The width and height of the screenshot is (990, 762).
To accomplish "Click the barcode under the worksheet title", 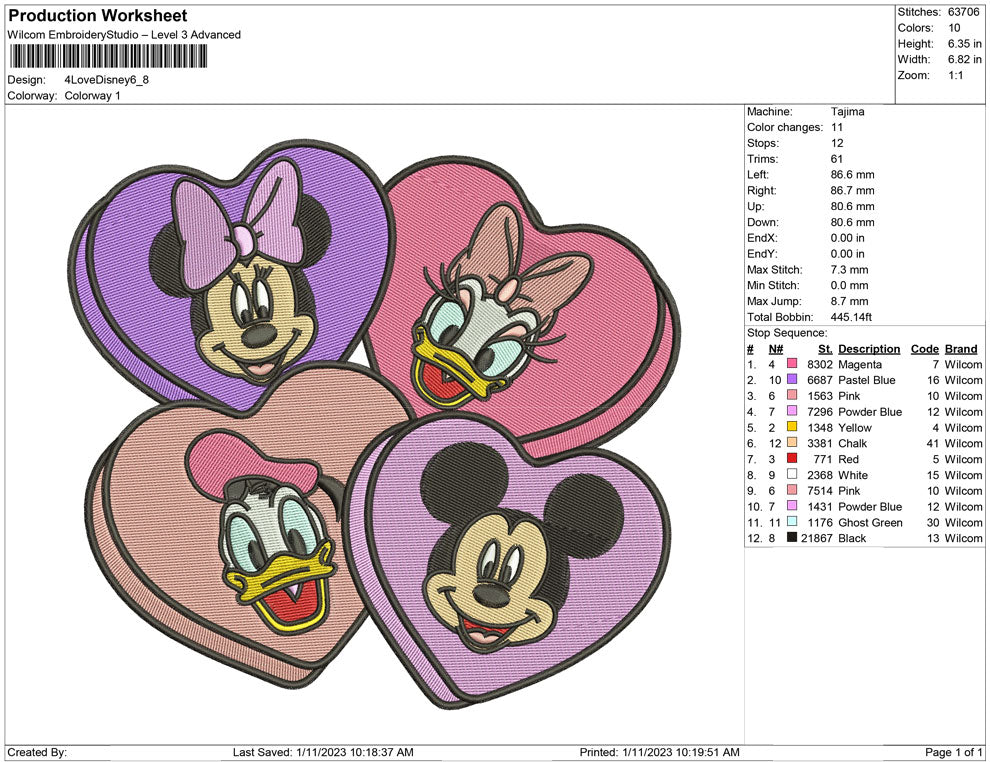I will pyautogui.click(x=108, y=56).
